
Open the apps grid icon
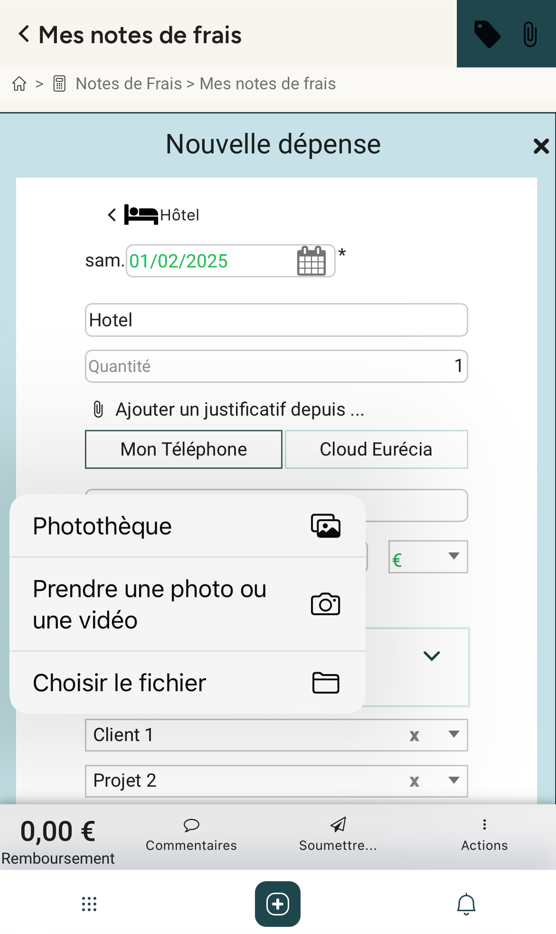click(89, 904)
